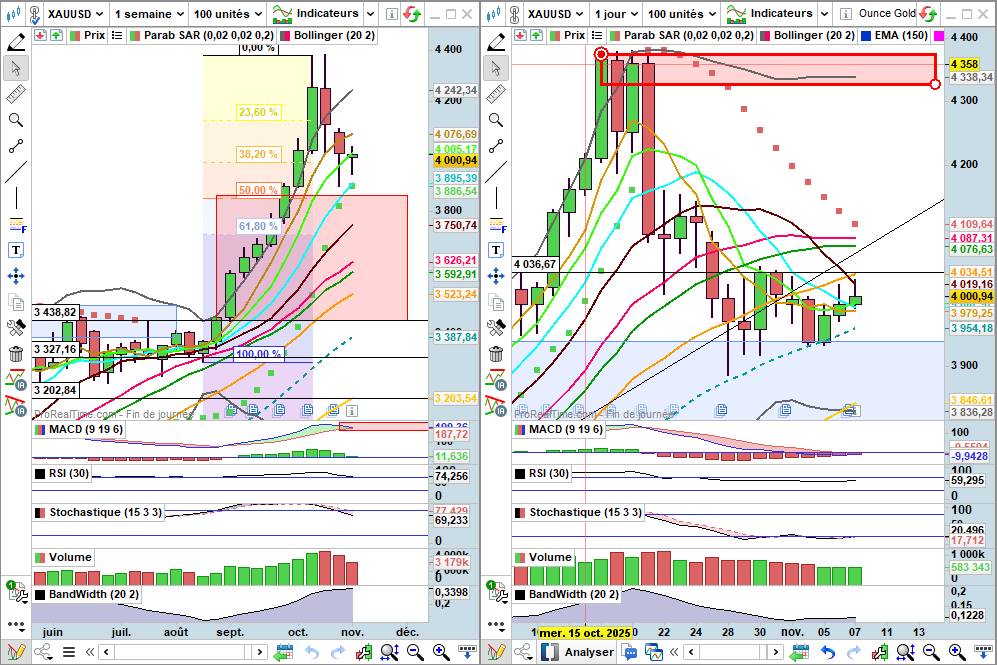997x665 pixels.
Task: Activate the text annotation tool in daily chart
Action: point(495,250)
